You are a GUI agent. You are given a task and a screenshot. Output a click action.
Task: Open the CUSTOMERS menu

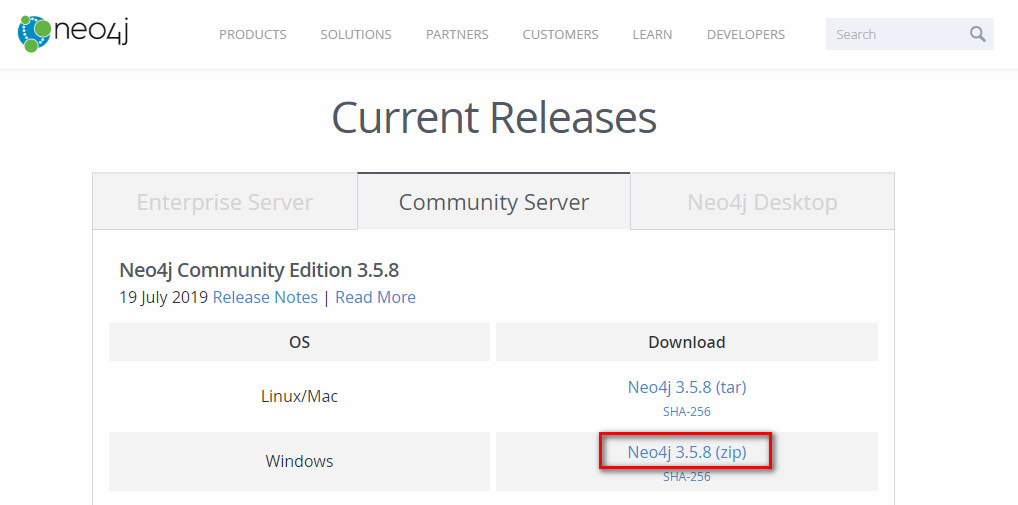pos(560,34)
